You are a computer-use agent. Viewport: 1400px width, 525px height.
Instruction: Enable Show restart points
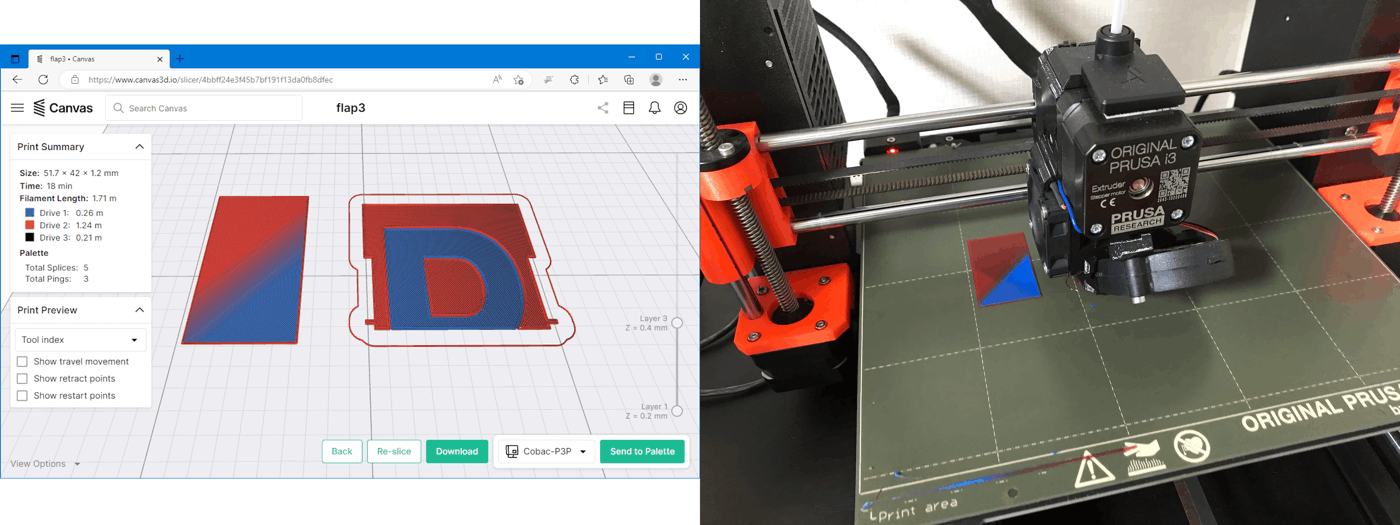point(22,396)
